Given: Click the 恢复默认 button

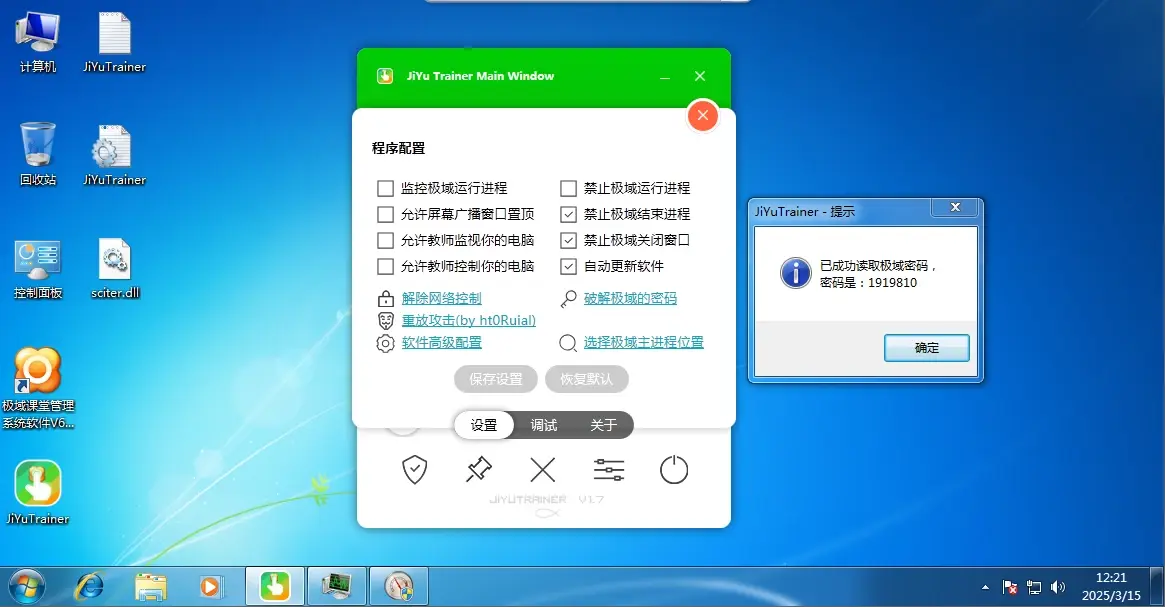Looking at the screenshot, I should coord(586,379).
